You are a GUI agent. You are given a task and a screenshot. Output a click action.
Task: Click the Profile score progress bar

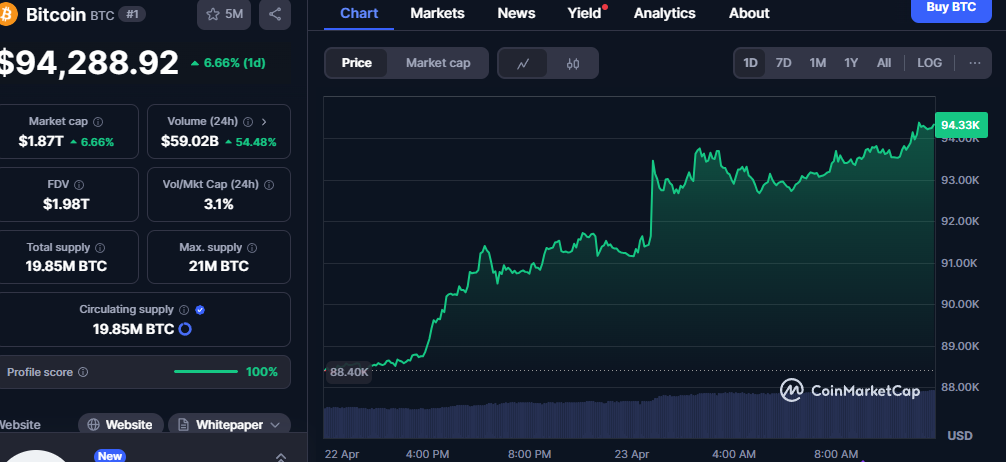(x=206, y=372)
